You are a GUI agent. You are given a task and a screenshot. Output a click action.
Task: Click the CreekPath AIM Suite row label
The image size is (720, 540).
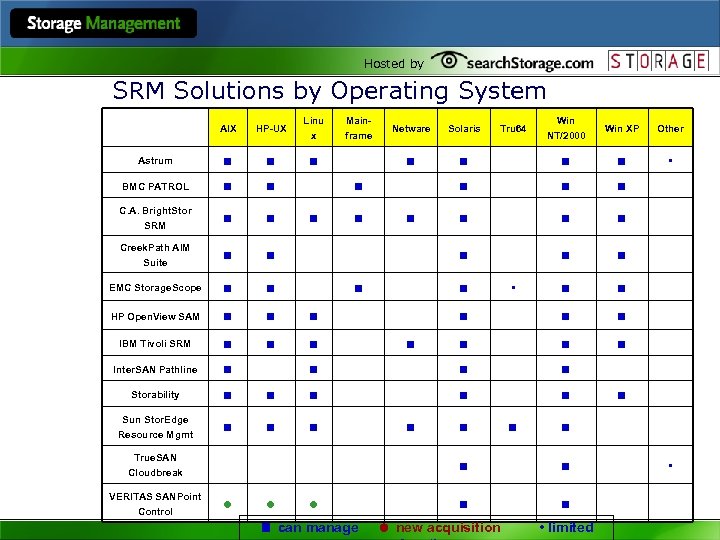coord(155,255)
